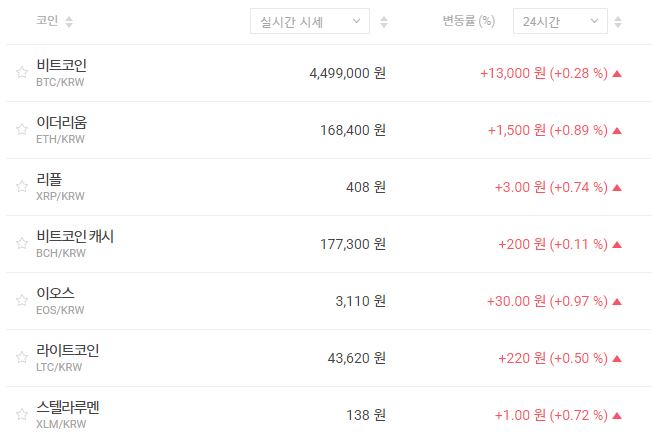Click red up-triangle on 이오스 row
652x440 pixels.
pos(617,301)
